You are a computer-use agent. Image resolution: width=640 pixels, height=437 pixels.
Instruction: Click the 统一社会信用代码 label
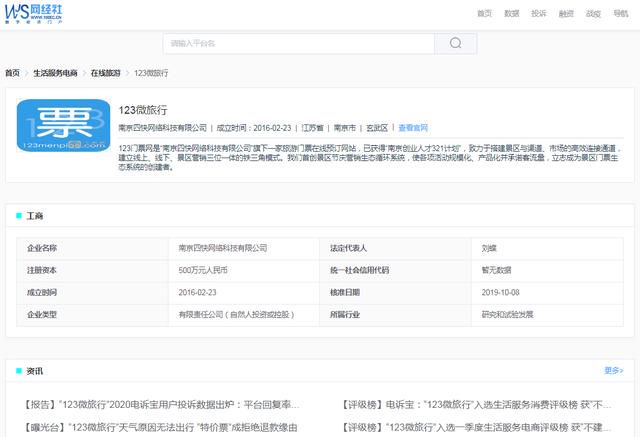(x=360, y=270)
